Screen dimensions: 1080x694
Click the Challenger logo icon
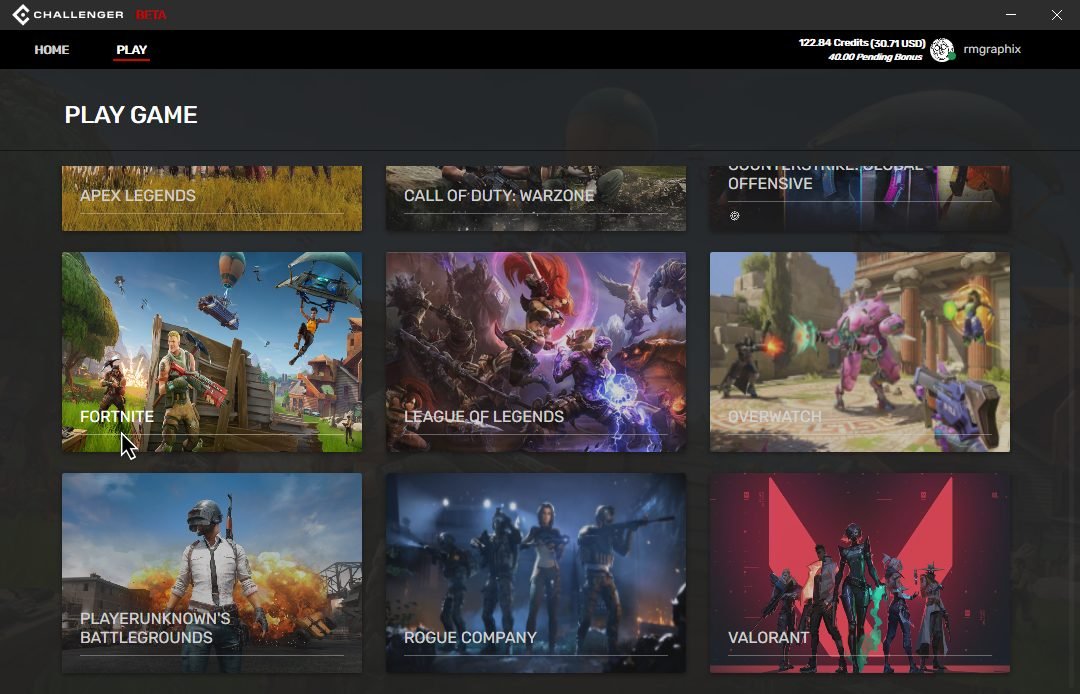tap(21, 14)
